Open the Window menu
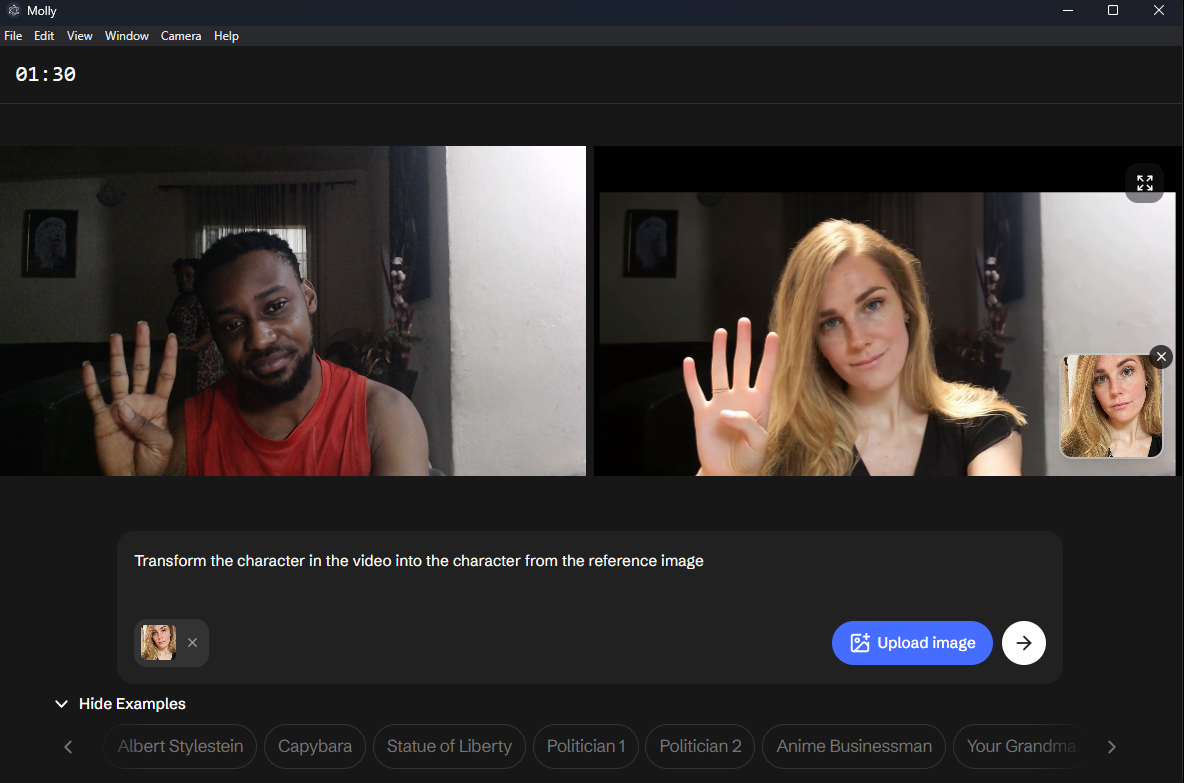Screen dimensions: 1184x783 click(127, 36)
